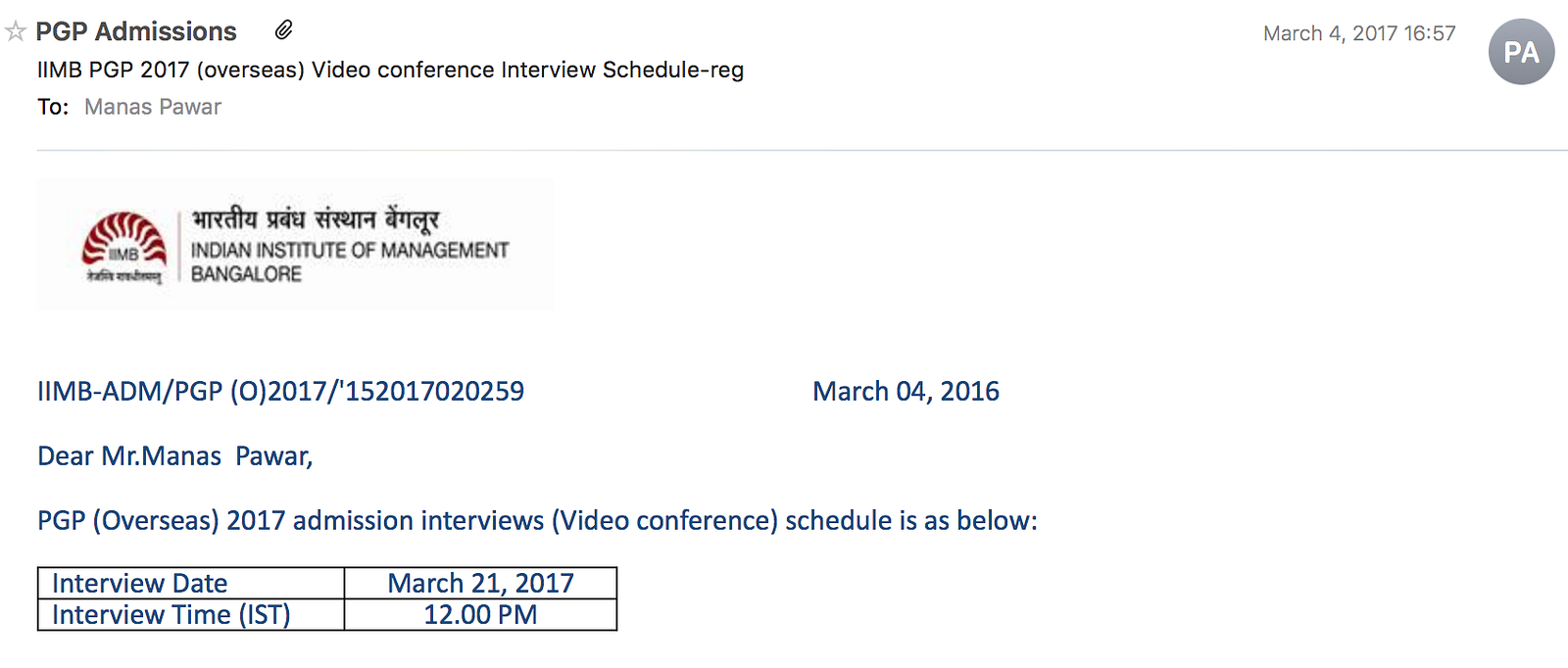Click the admission interviews schedule sentence
This screenshot has height=668, width=1568.
click(x=537, y=521)
